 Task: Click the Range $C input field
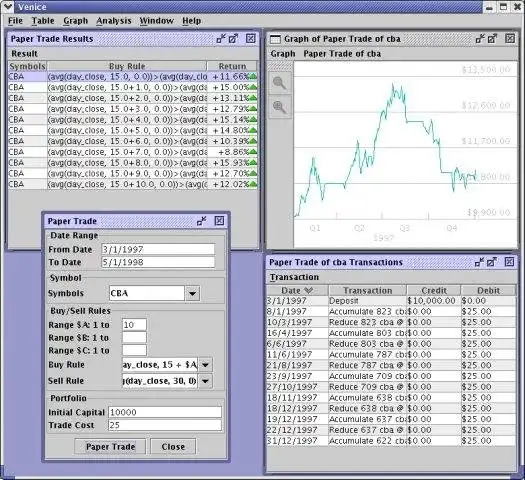pos(134,350)
